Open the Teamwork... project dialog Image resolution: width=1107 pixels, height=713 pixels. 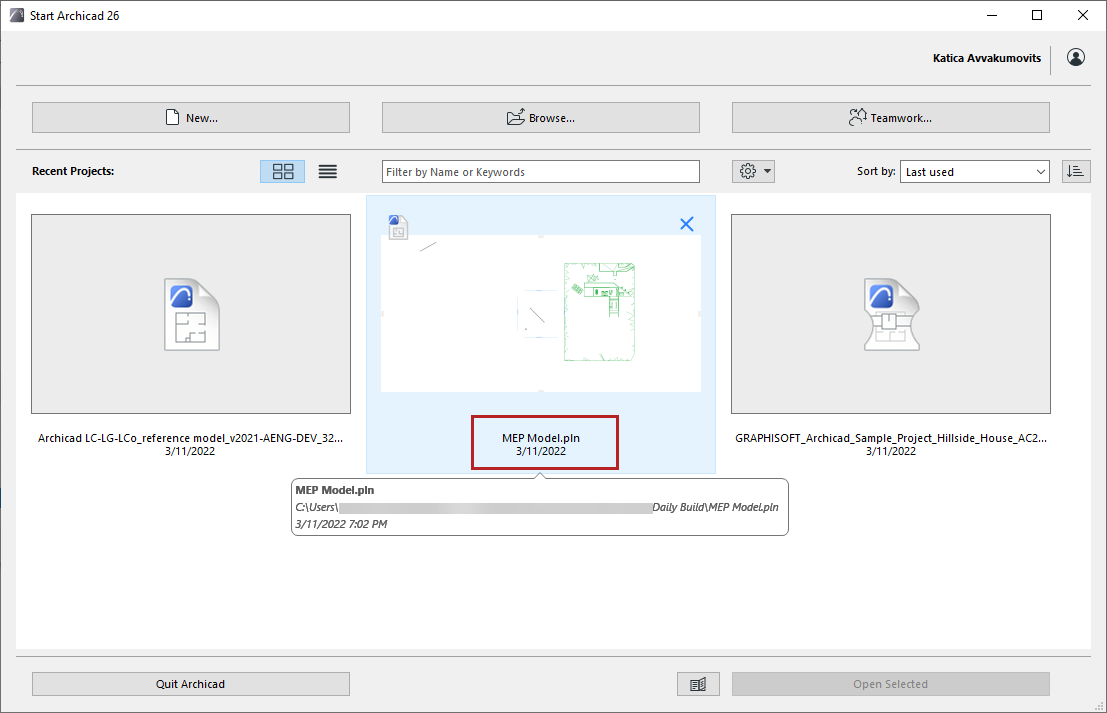pos(890,117)
